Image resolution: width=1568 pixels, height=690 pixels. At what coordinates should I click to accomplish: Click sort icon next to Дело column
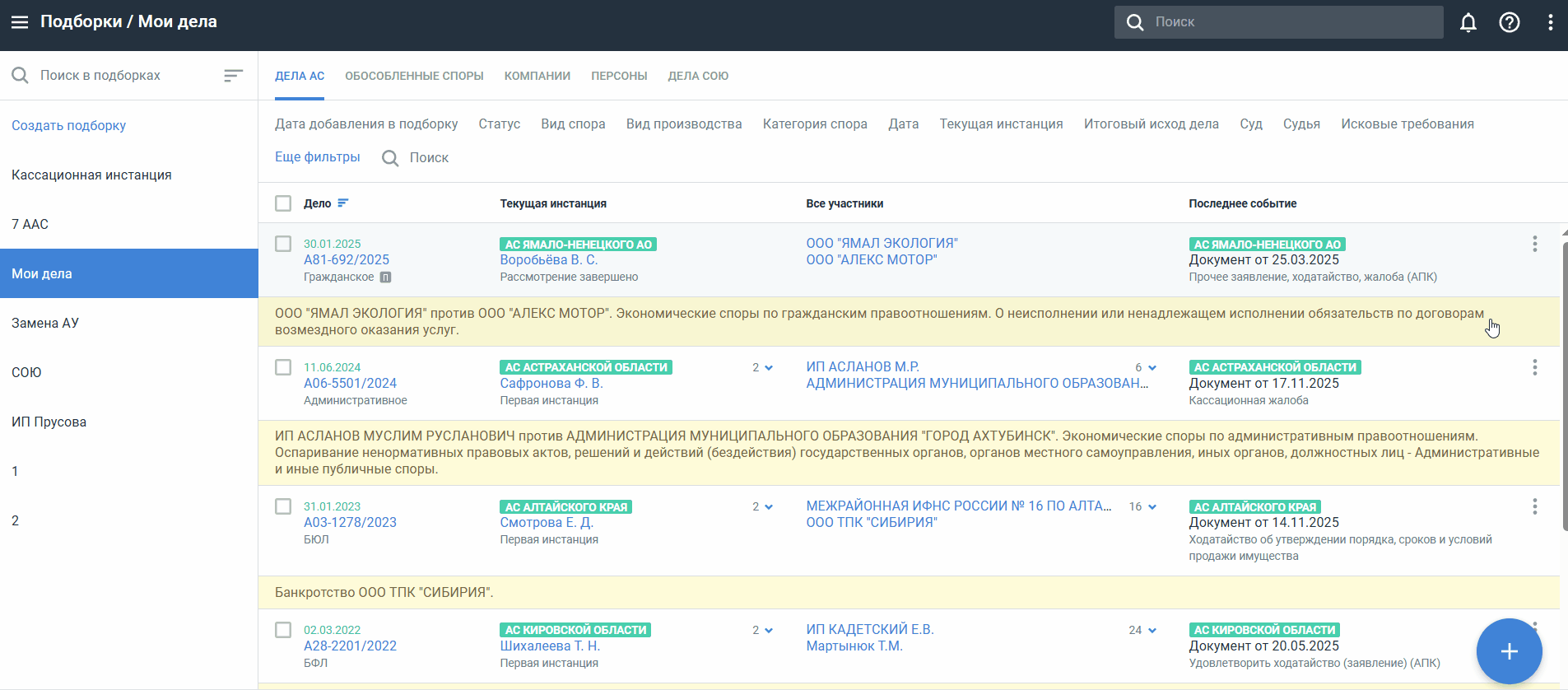(x=343, y=203)
